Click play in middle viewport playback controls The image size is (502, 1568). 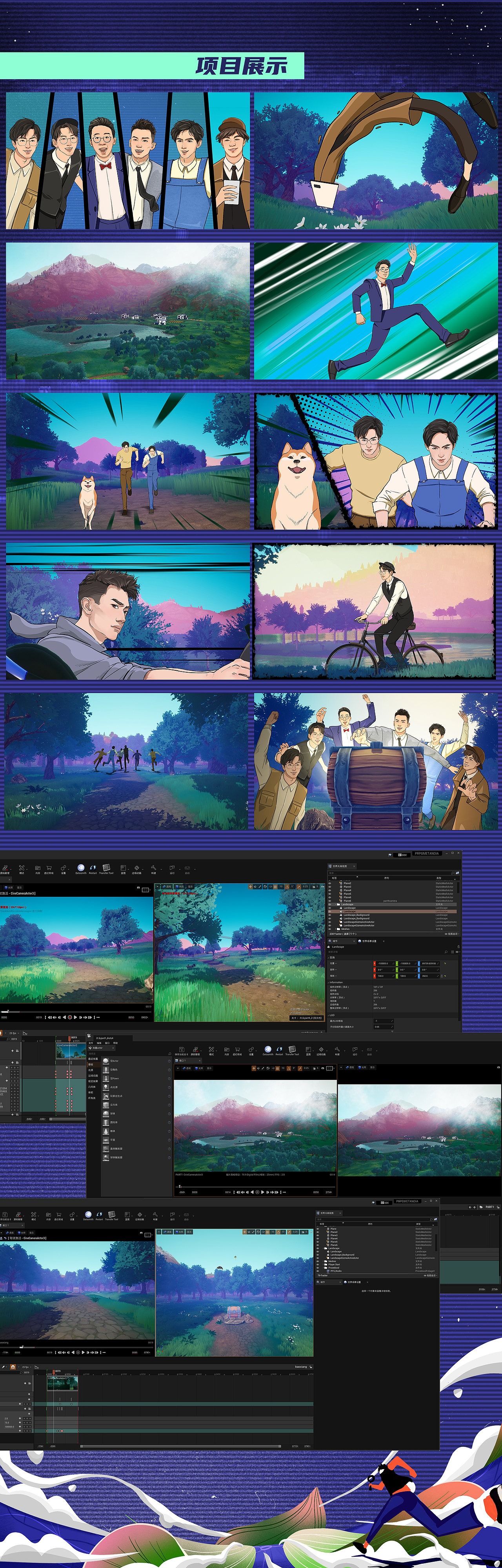(x=263, y=1192)
